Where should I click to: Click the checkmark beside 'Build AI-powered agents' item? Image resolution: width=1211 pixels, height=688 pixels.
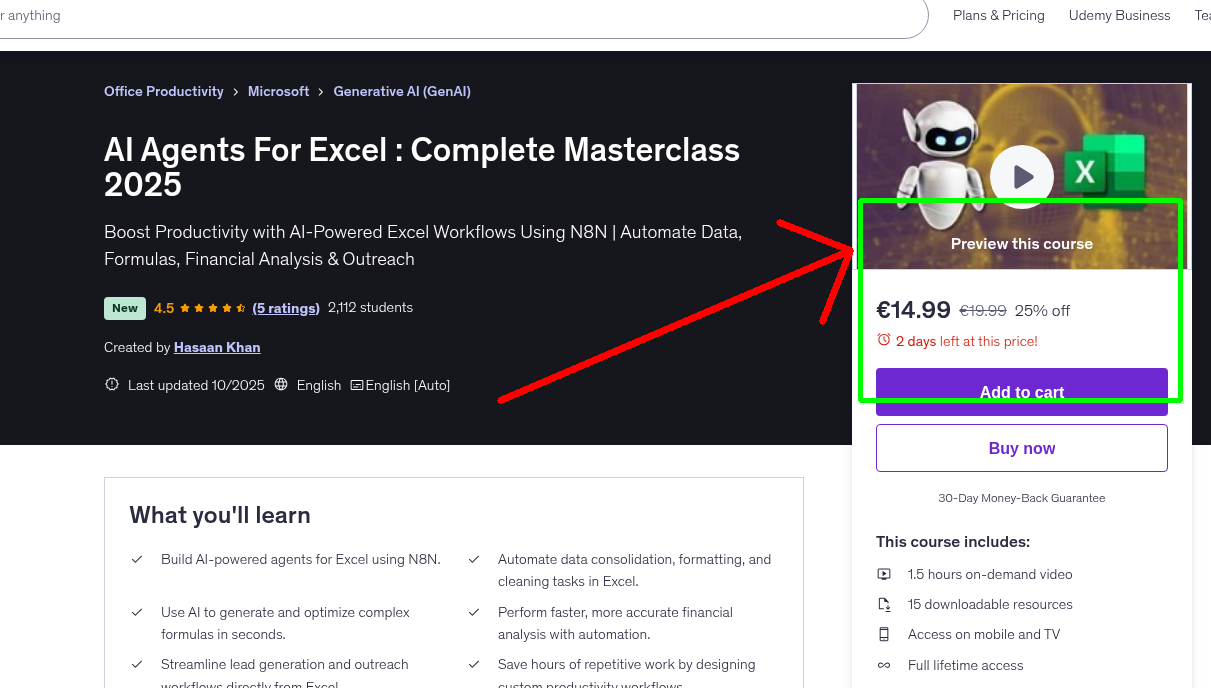point(137,560)
